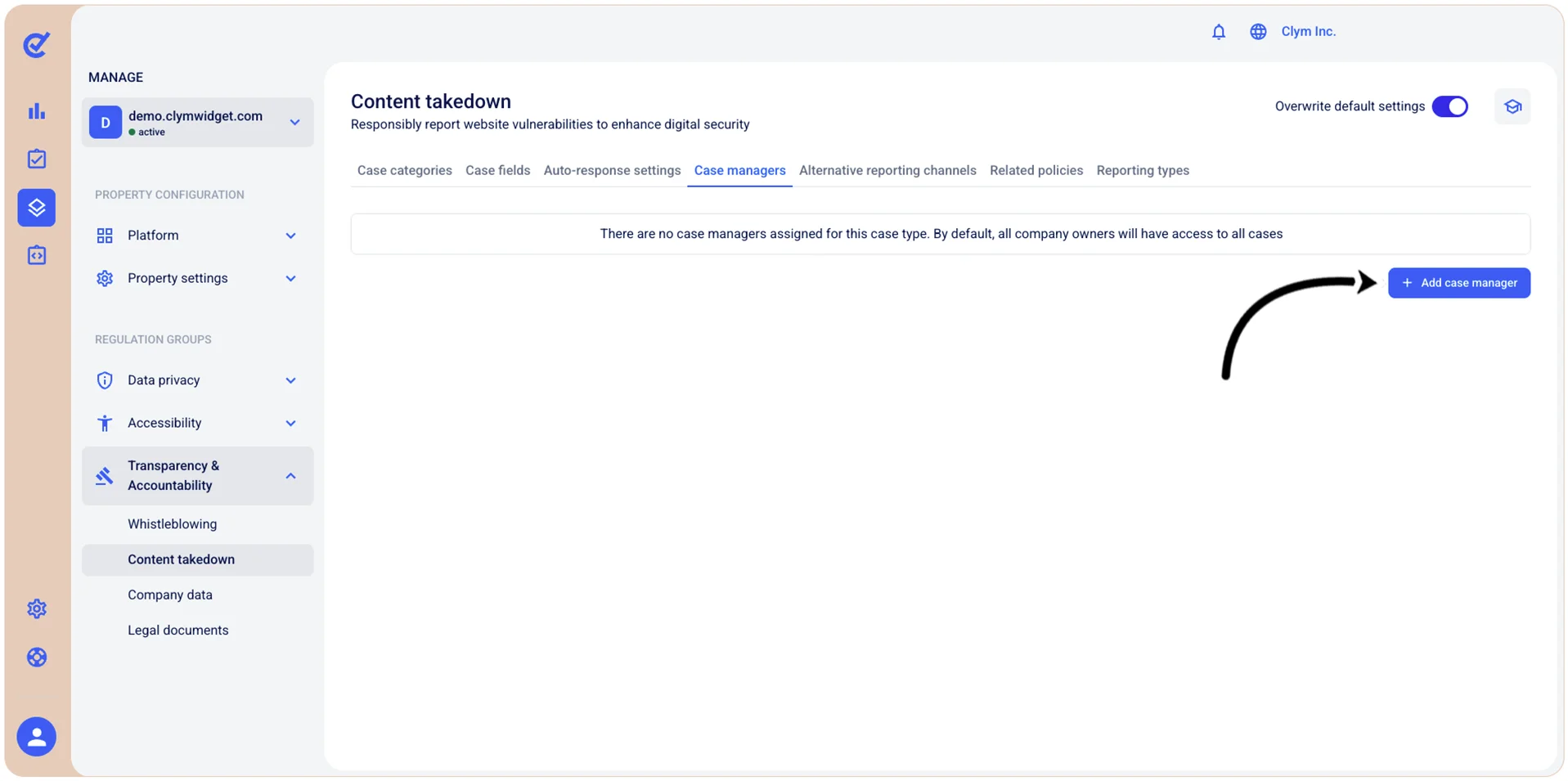The height and width of the screenshot is (781, 1568).
Task: Open the help lifebuoy icon
Action: click(37, 657)
